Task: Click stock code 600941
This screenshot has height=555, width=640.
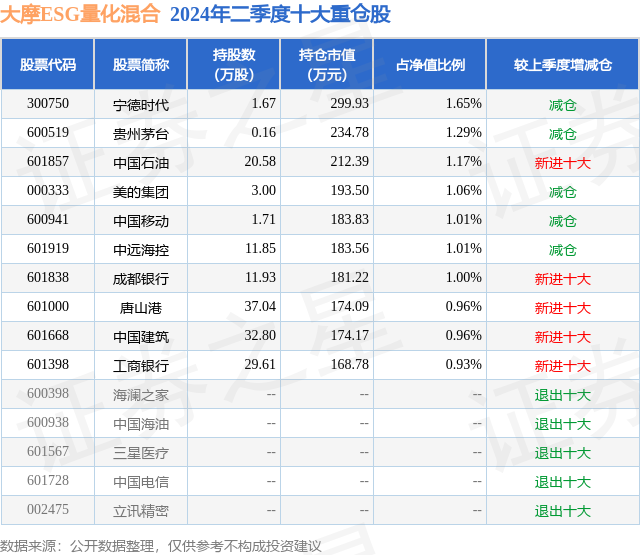Action: (48, 220)
